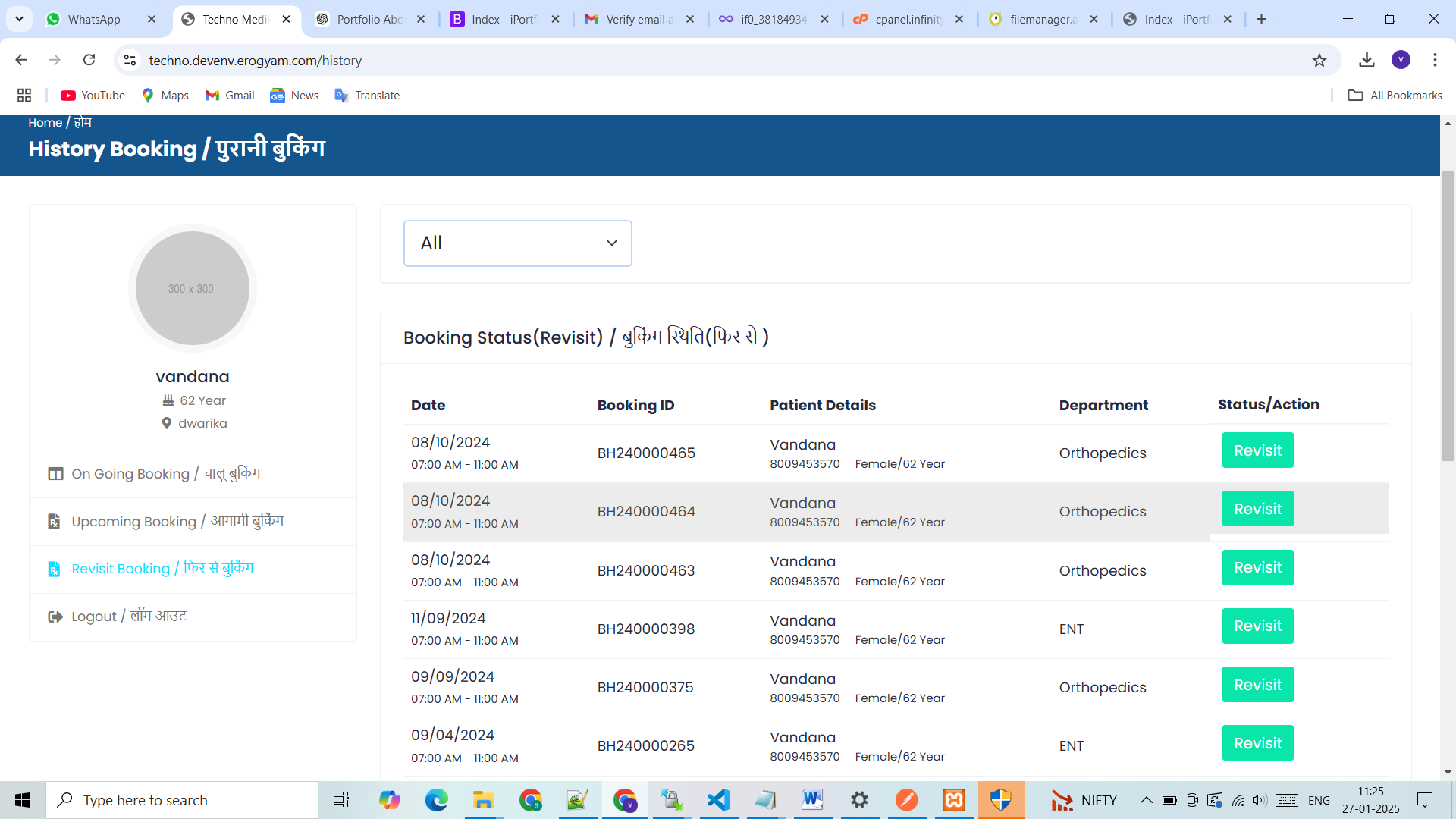This screenshot has width=1456, height=819.
Task: Click Revisit for booking BH240000265
Action: click(1257, 743)
